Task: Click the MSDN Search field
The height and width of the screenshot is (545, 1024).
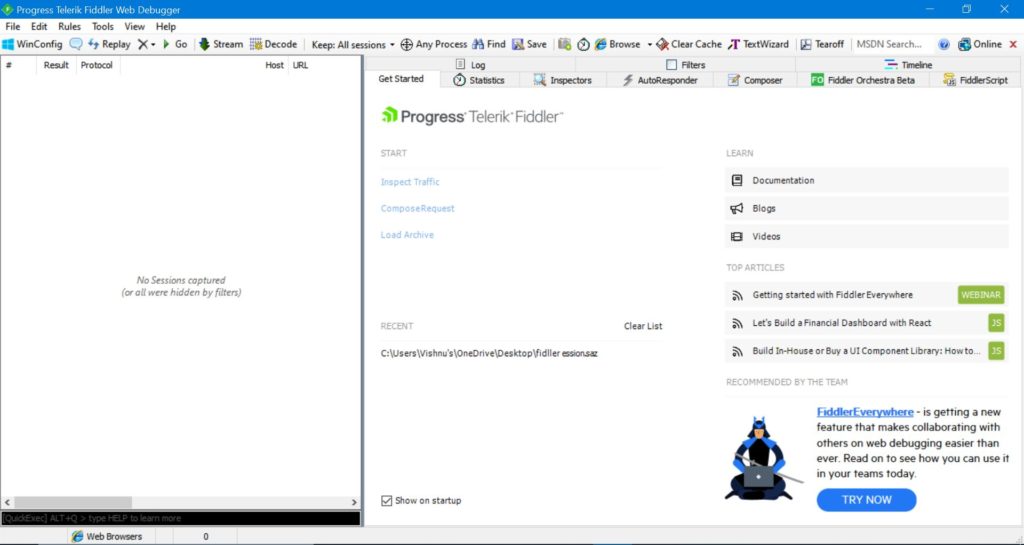Action: [892, 44]
